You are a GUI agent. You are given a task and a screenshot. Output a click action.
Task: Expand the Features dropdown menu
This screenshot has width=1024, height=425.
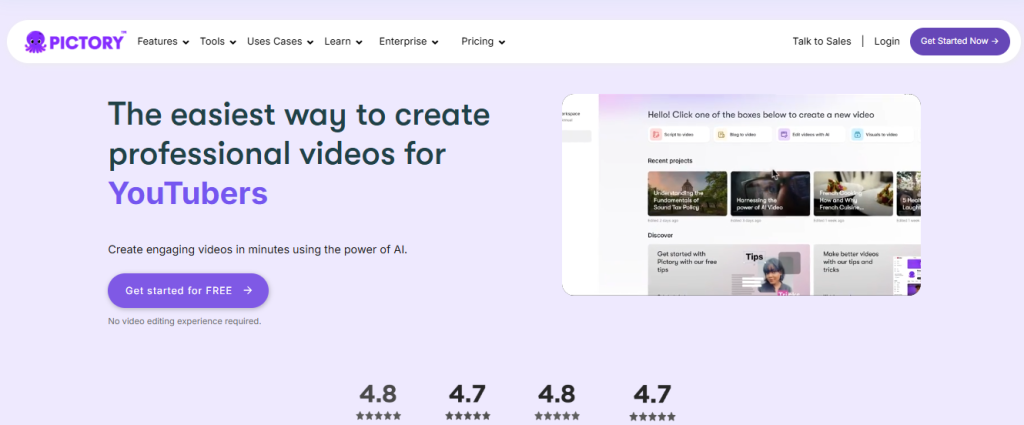pyautogui.click(x=163, y=42)
